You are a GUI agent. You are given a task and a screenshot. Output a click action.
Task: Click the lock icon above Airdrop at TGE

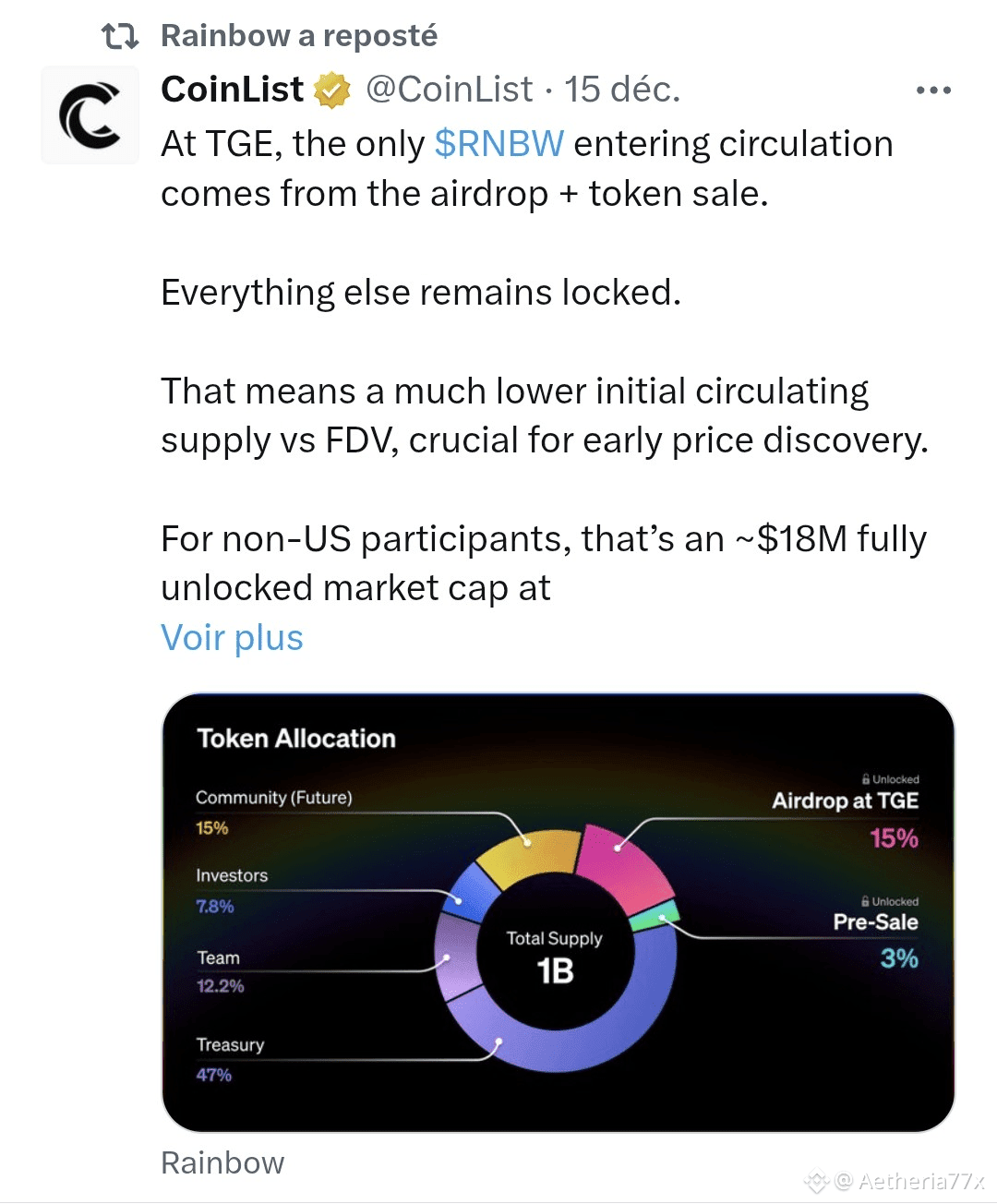pos(866,779)
